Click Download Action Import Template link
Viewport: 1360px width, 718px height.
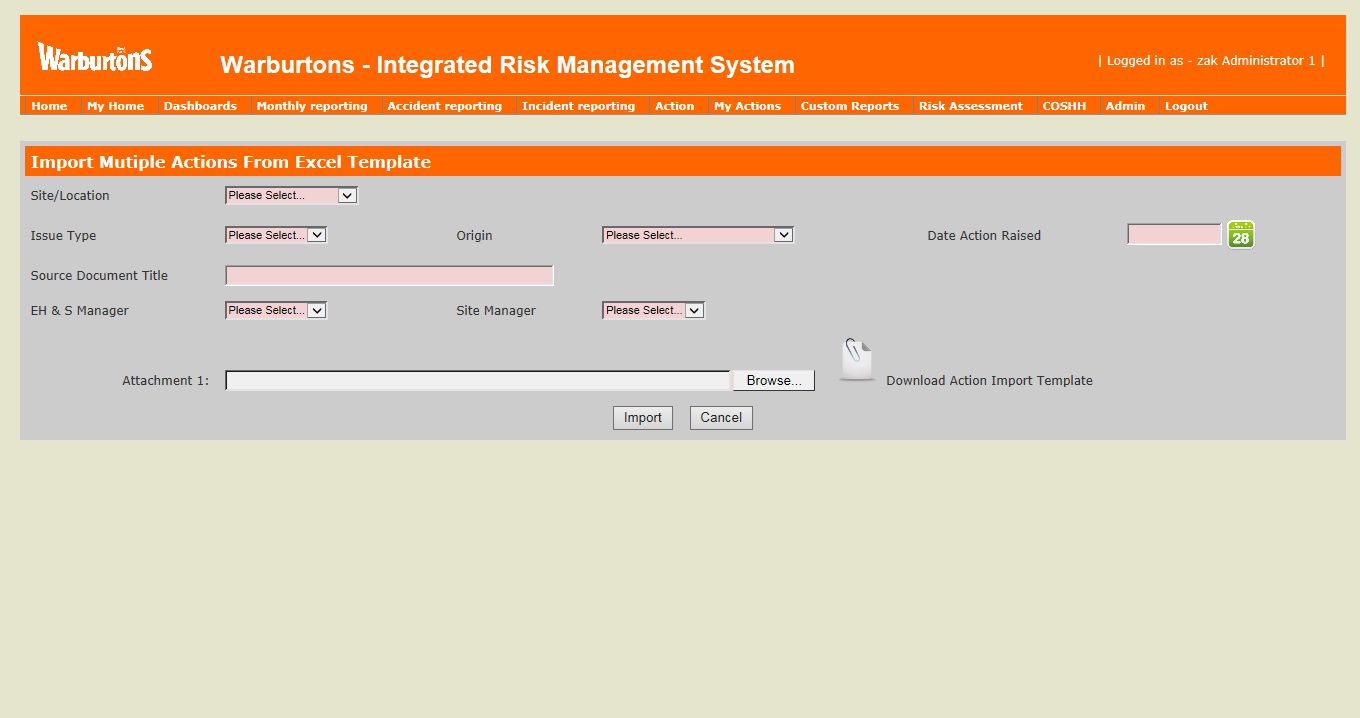[989, 381]
